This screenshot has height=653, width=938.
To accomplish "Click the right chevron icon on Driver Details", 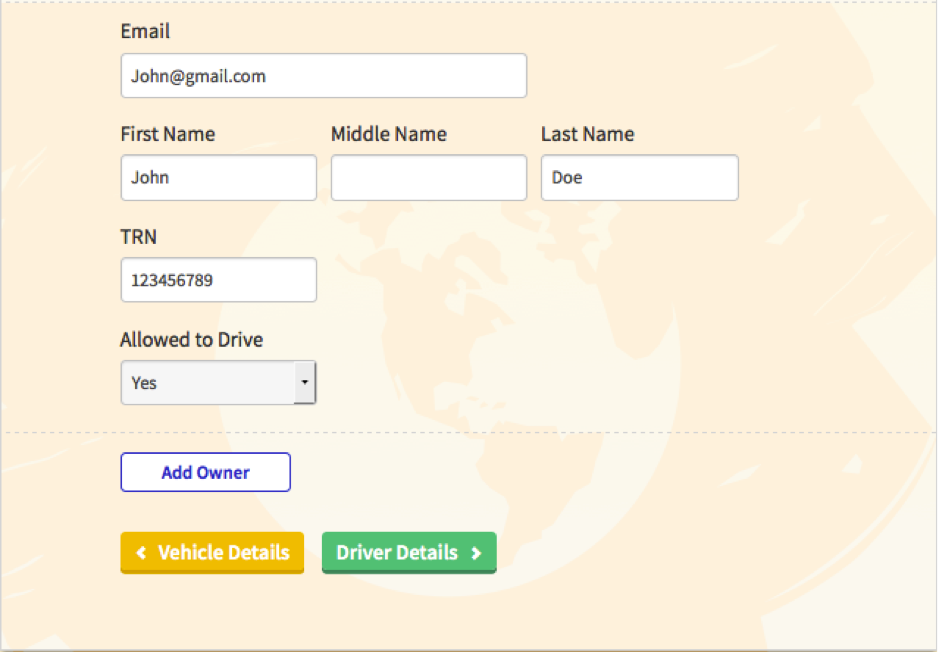I will tap(477, 553).
